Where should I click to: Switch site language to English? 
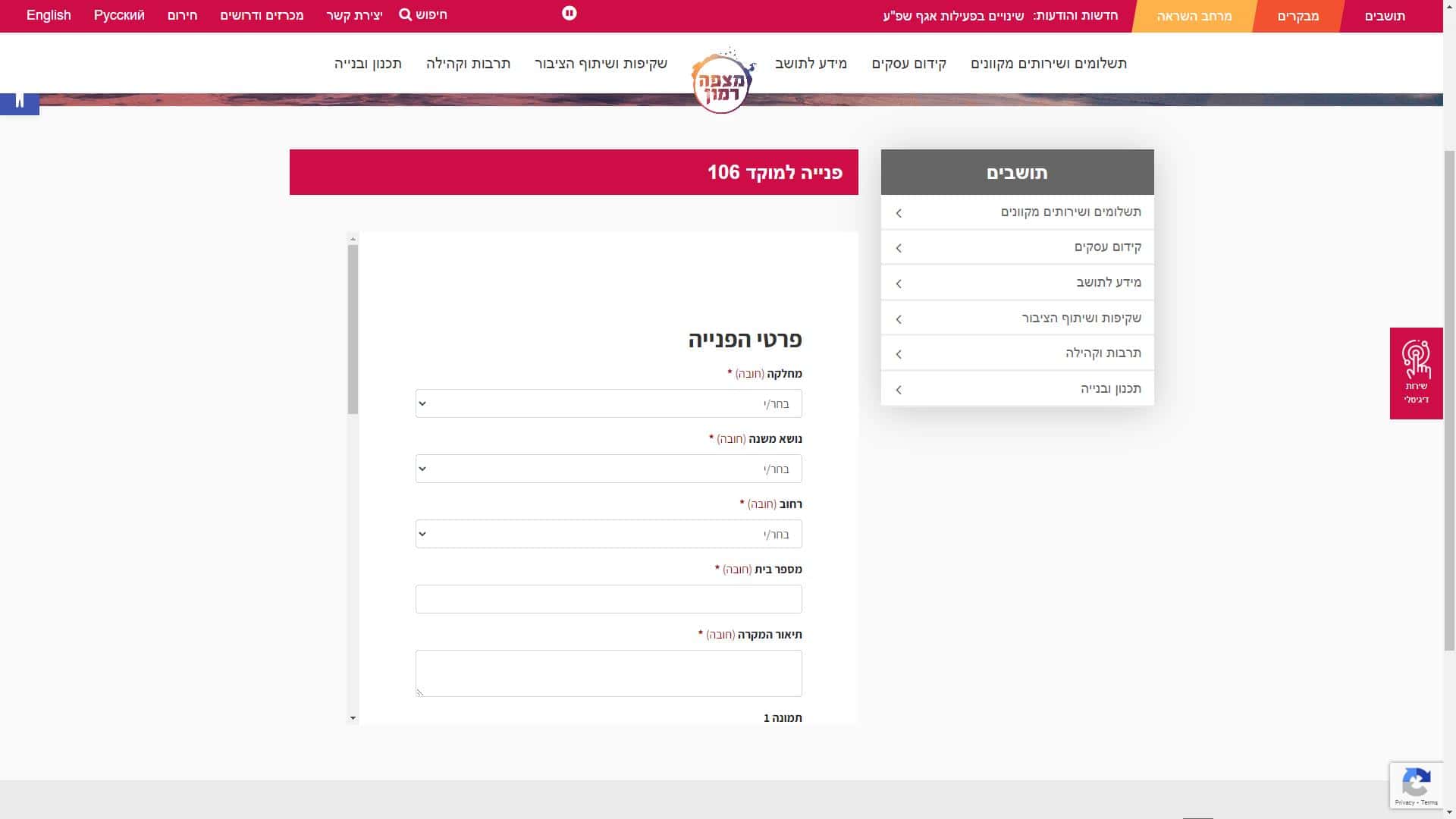click(49, 15)
